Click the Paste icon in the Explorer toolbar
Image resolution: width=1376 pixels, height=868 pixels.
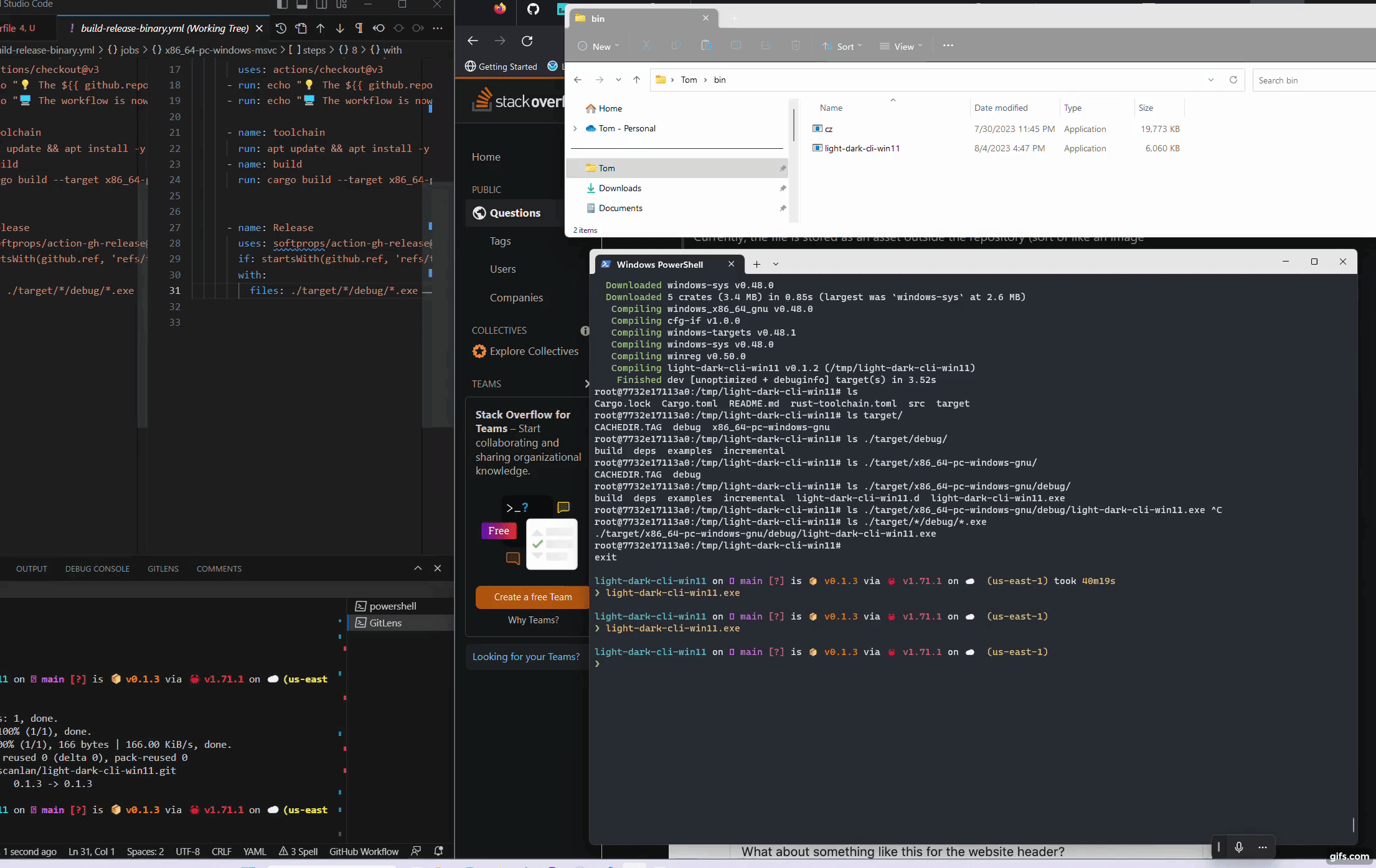pos(705,45)
